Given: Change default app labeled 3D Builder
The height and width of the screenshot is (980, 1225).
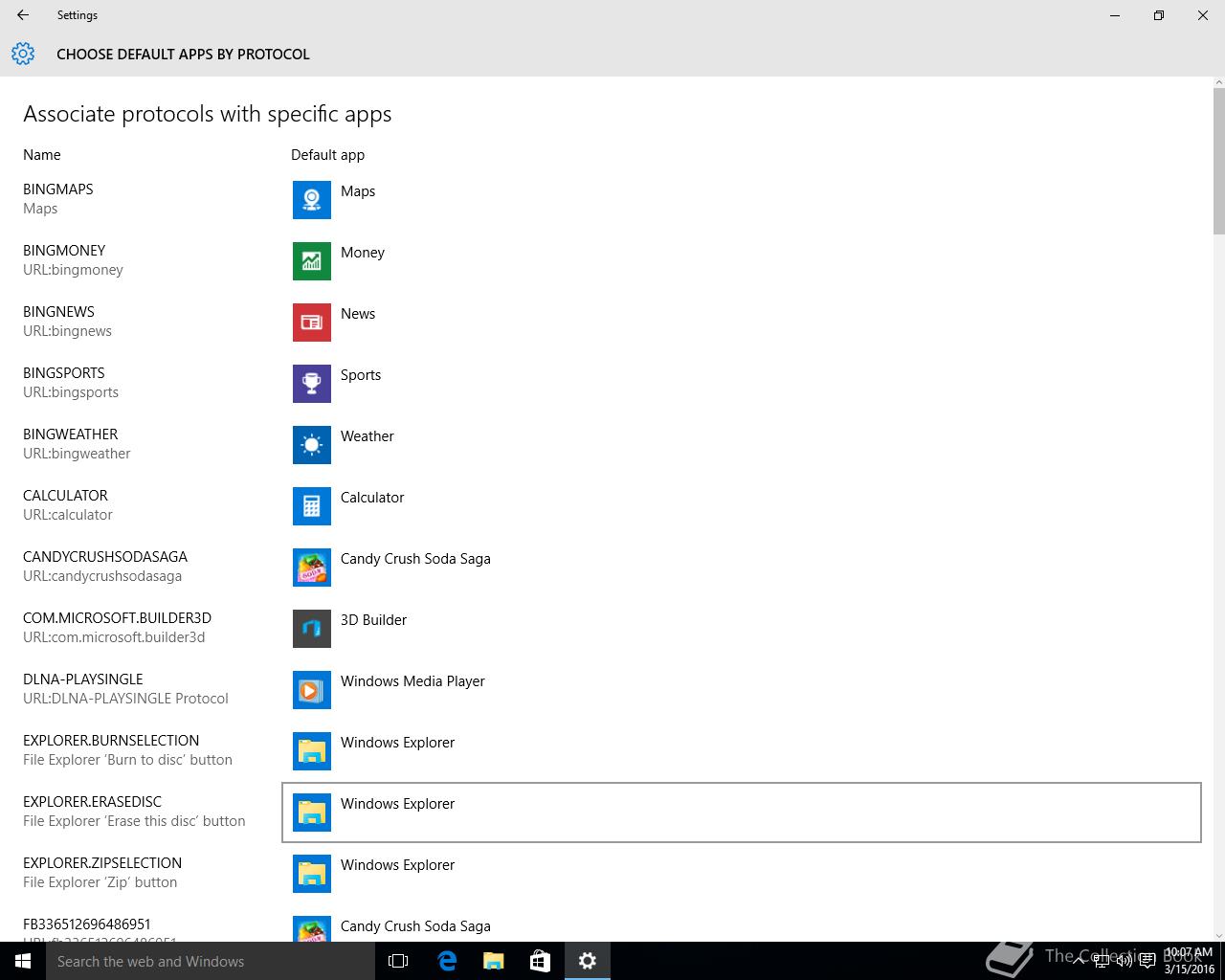Looking at the screenshot, I should [373, 620].
